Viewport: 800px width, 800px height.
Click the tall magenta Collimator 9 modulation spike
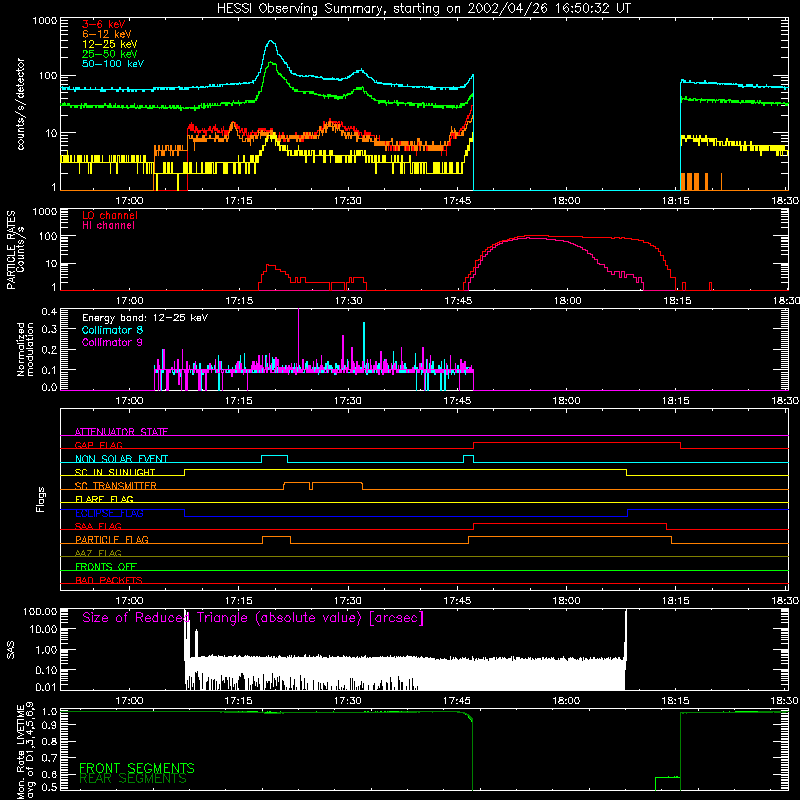click(x=298, y=337)
